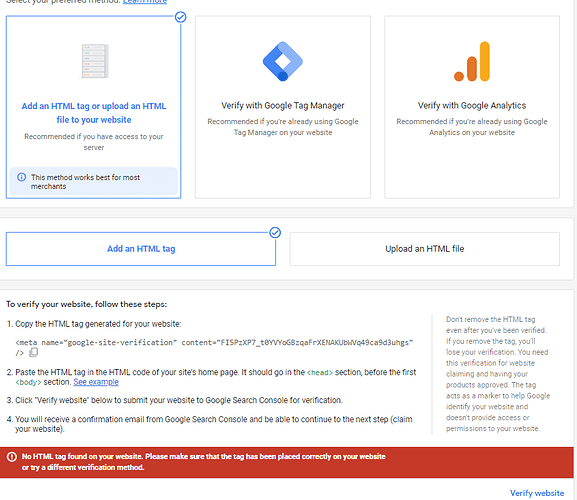Open the Learn more link

pyautogui.click(x=145, y=1)
